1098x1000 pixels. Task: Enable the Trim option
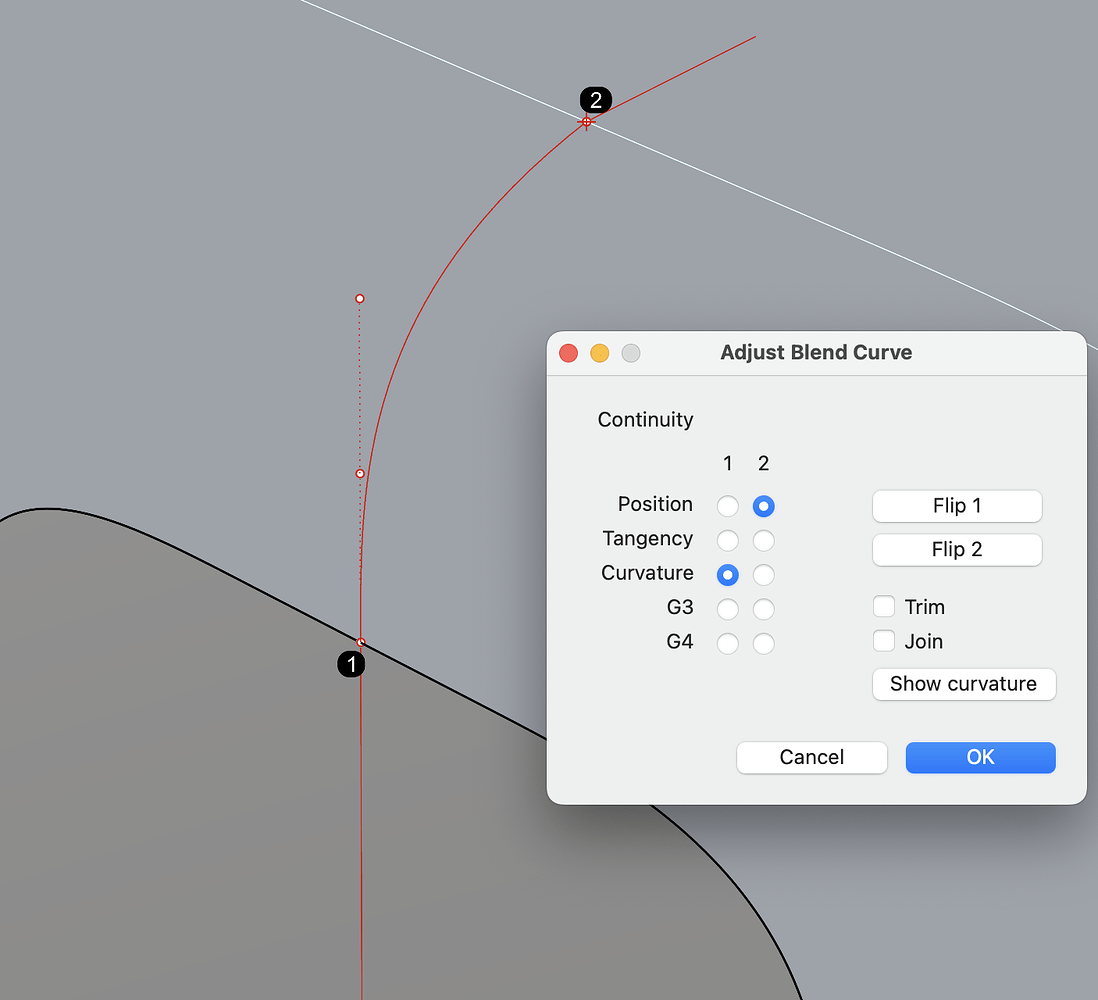pyautogui.click(x=884, y=606)
